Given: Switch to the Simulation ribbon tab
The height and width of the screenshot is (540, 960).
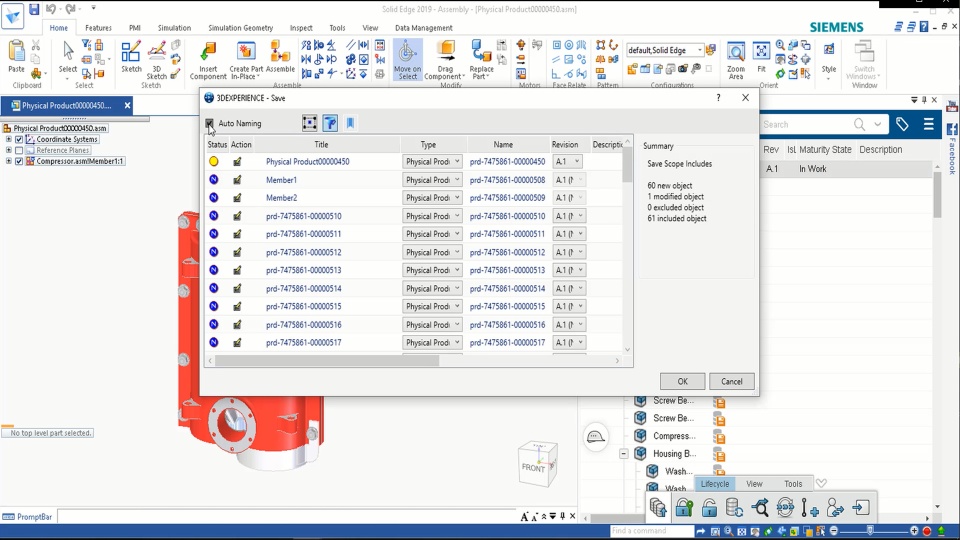Looking at the screenshot, I should coord(174,28).
